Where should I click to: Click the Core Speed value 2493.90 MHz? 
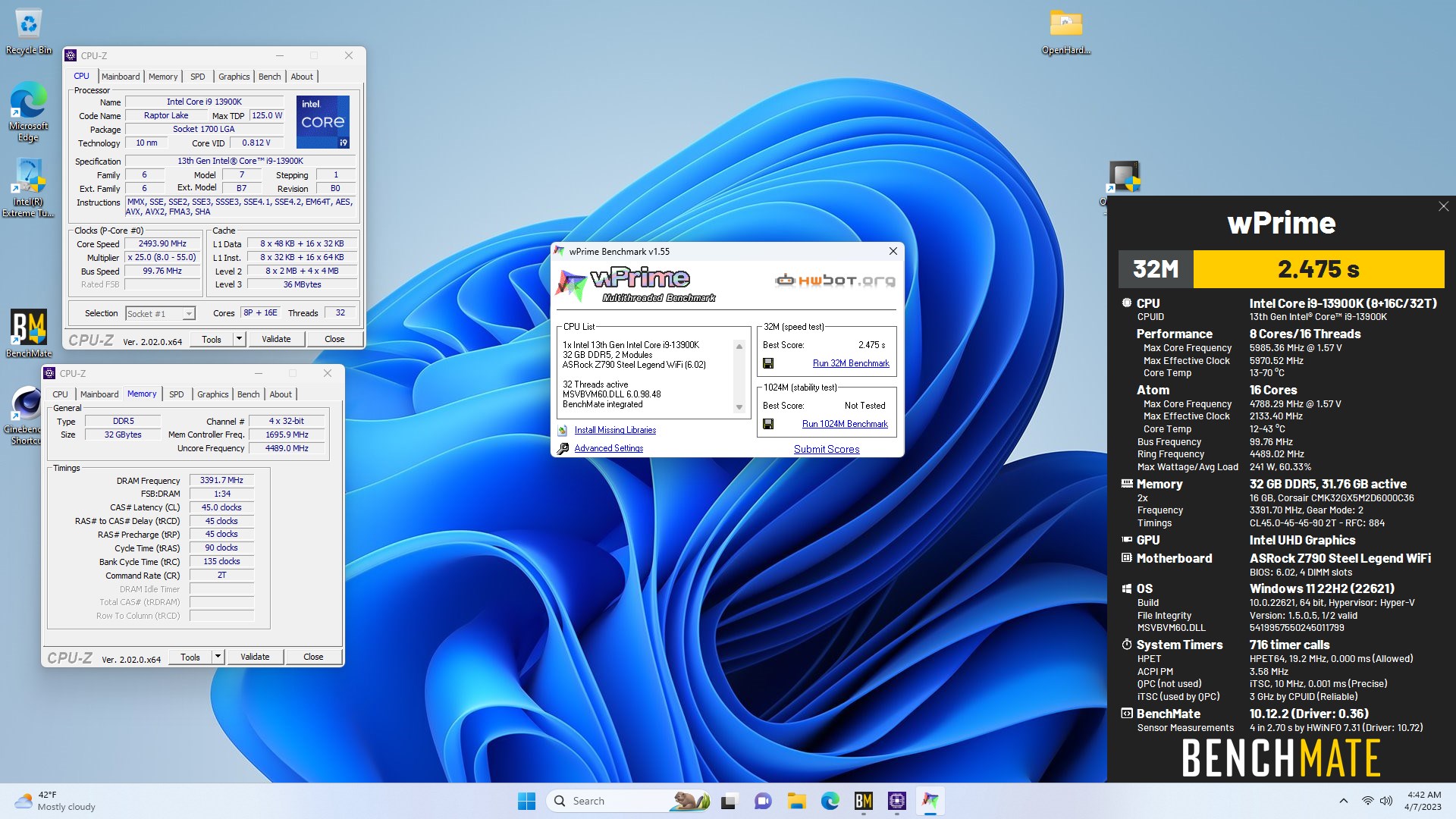click(x=162, y=244)
